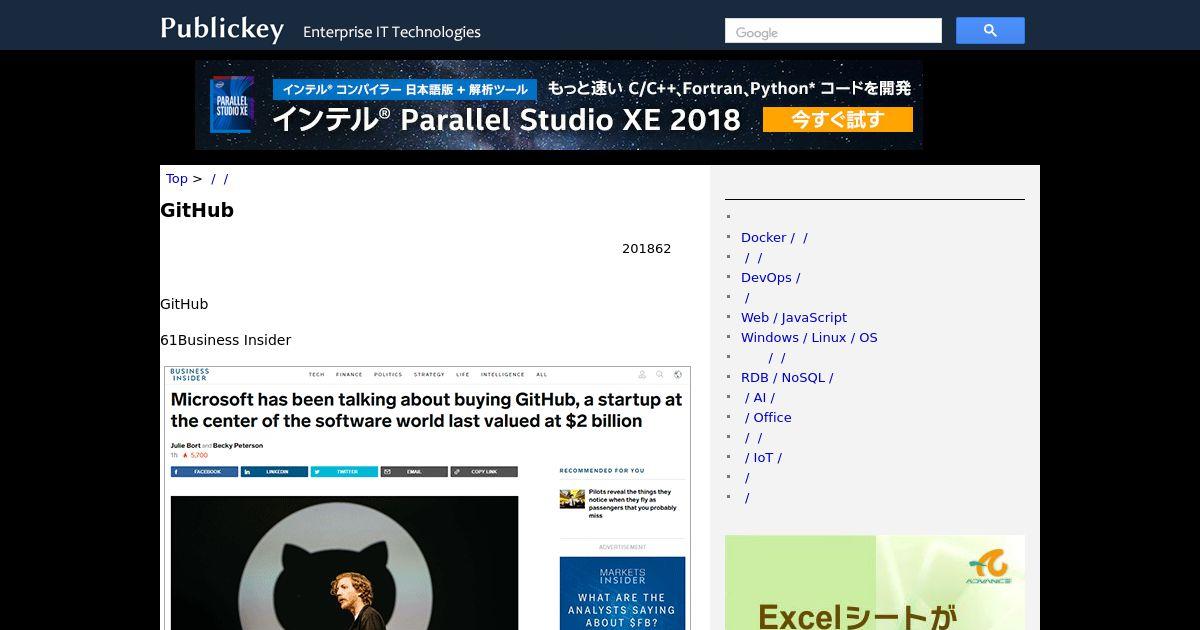Click the Business Insider article screenshot

point(427,498)
